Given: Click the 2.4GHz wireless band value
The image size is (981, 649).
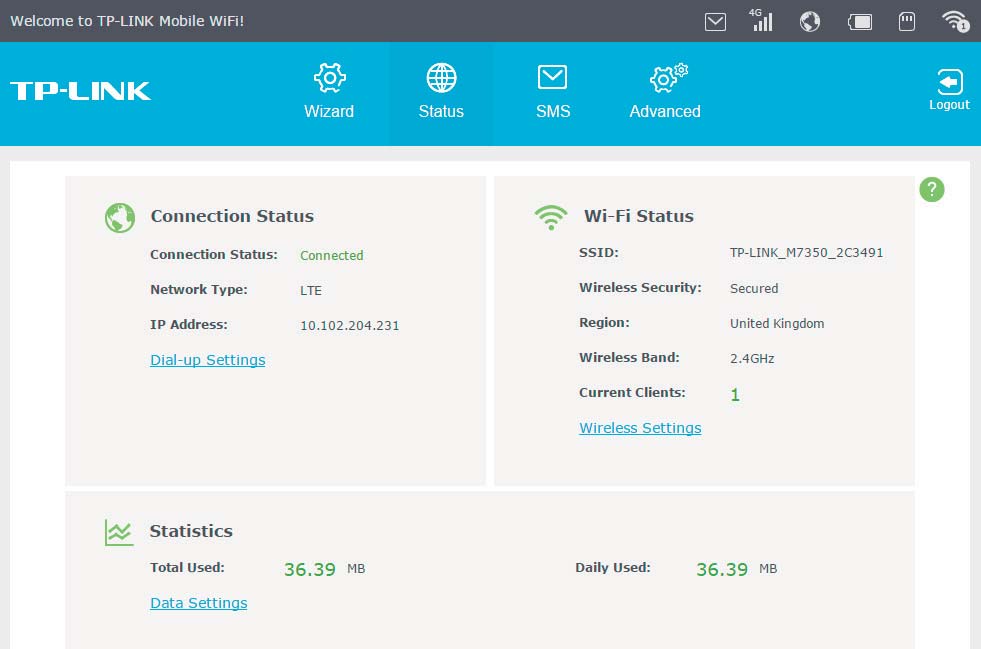Looking at the screenshot, I should [752, 359].
